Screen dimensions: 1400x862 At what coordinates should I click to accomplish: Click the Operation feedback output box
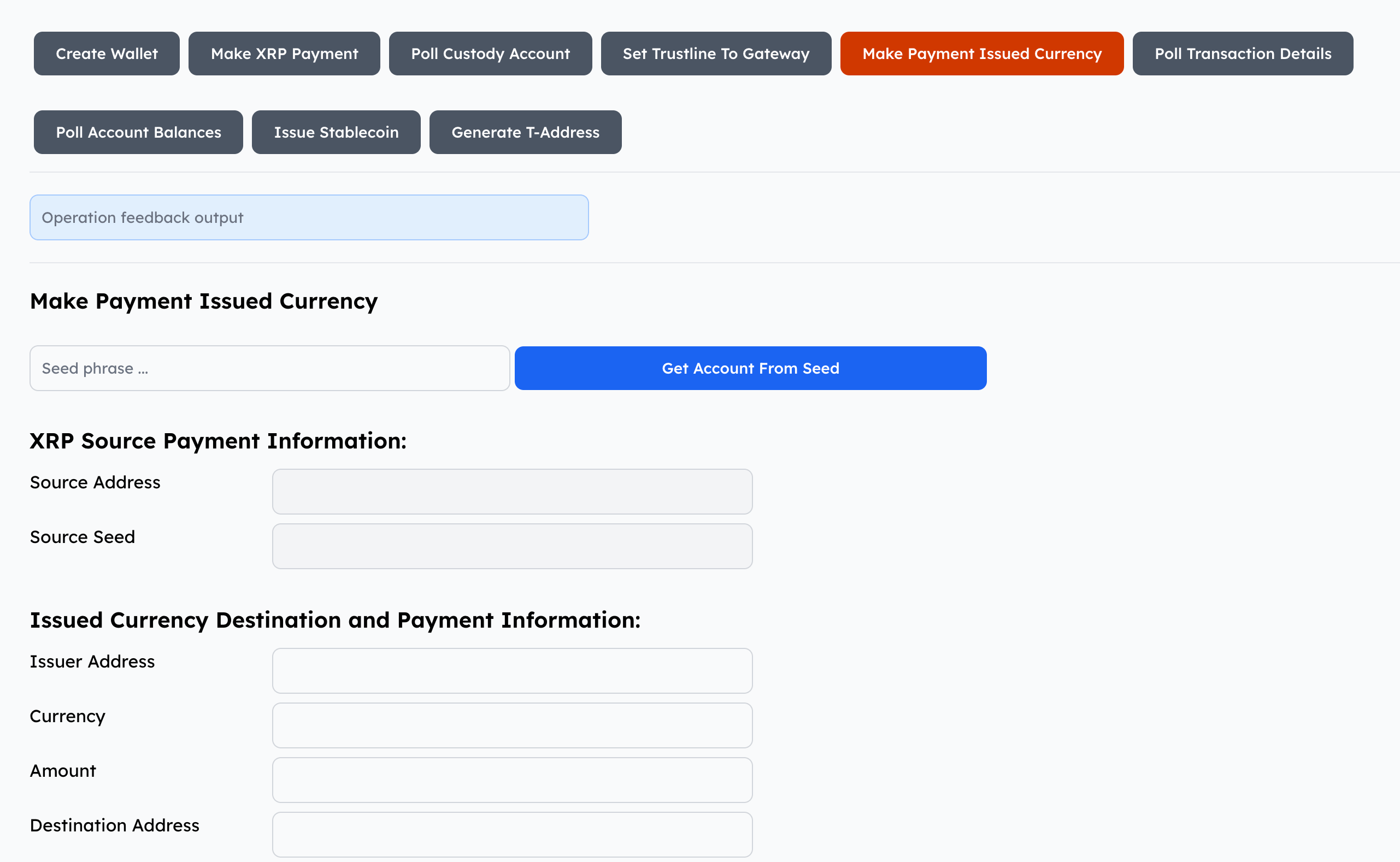click(309, 217)
